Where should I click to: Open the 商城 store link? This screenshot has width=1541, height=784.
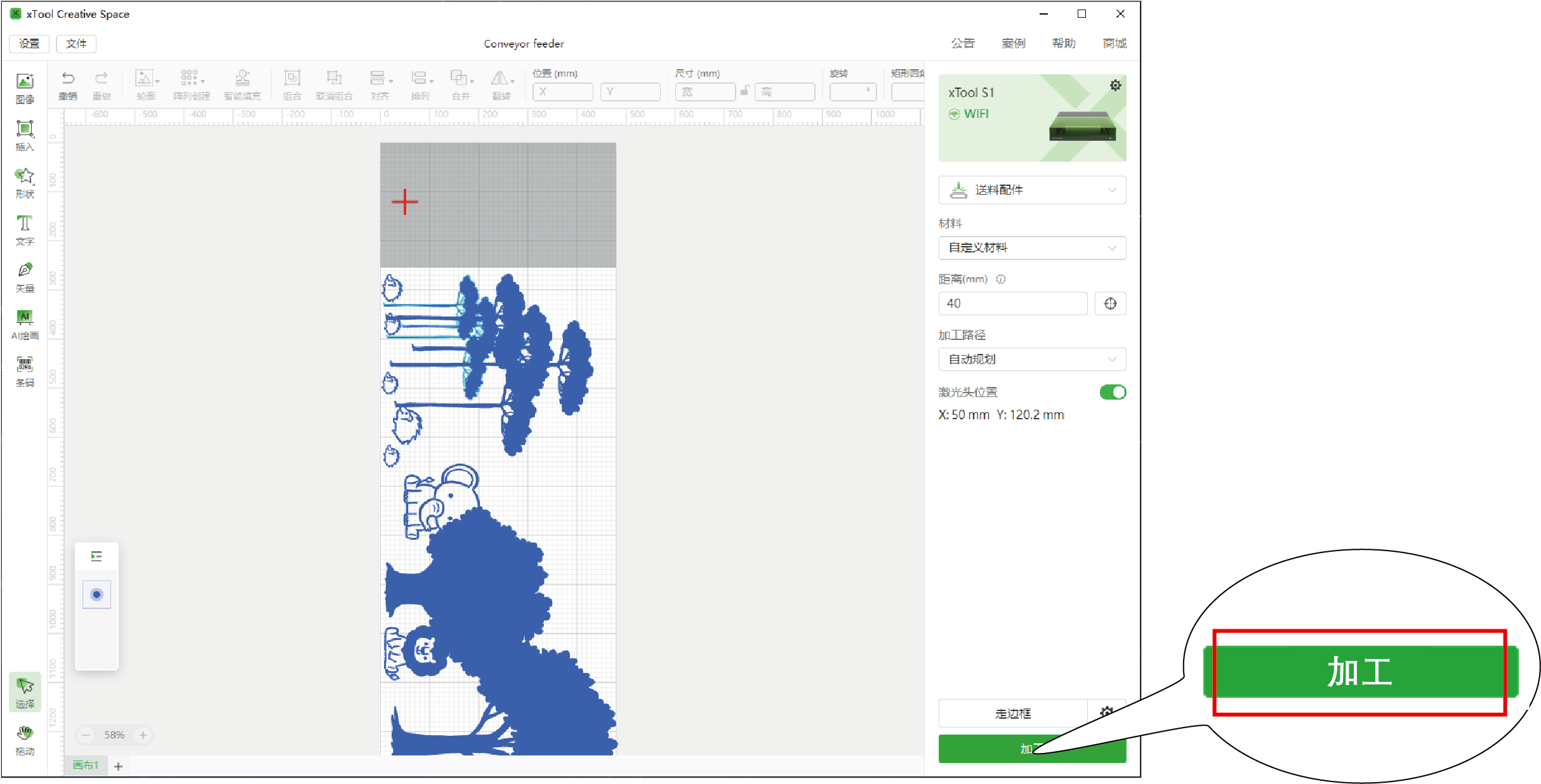click(x=1114, y=43)
